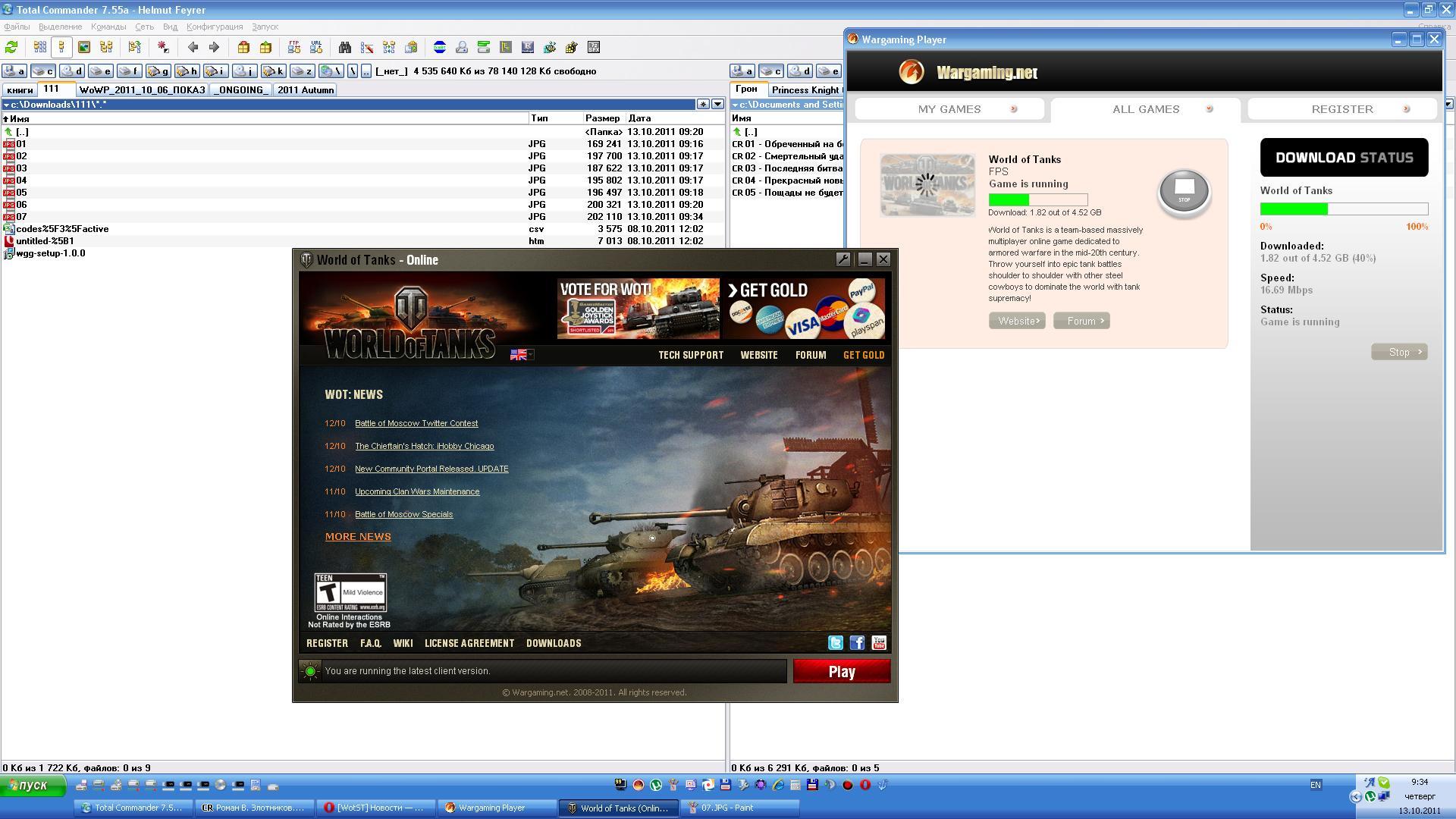
Task: Open the Конфигурация menu
Action: pos(215,27)
